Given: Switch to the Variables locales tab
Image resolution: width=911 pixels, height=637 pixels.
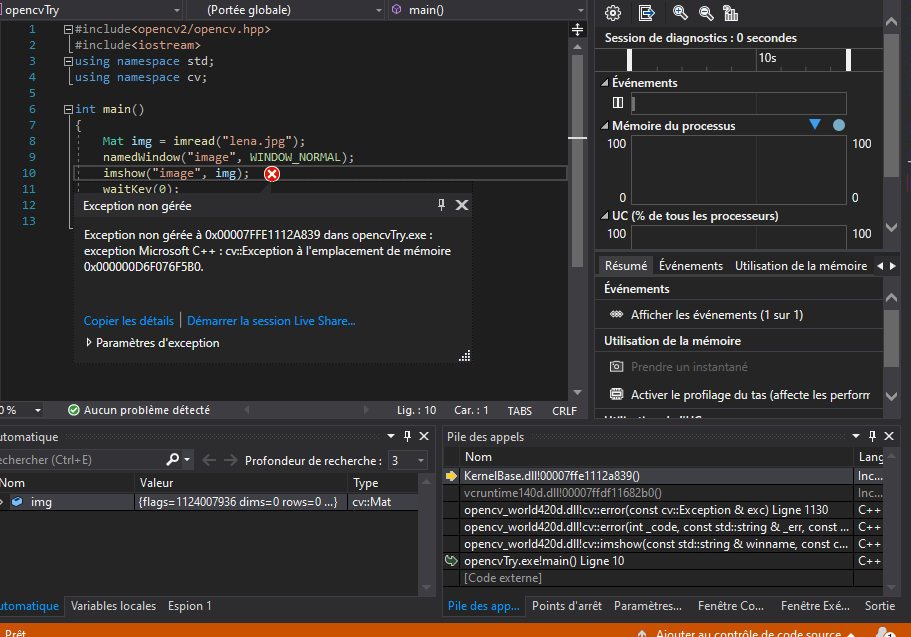Looking at the screenshot, I should pos(113,606).
